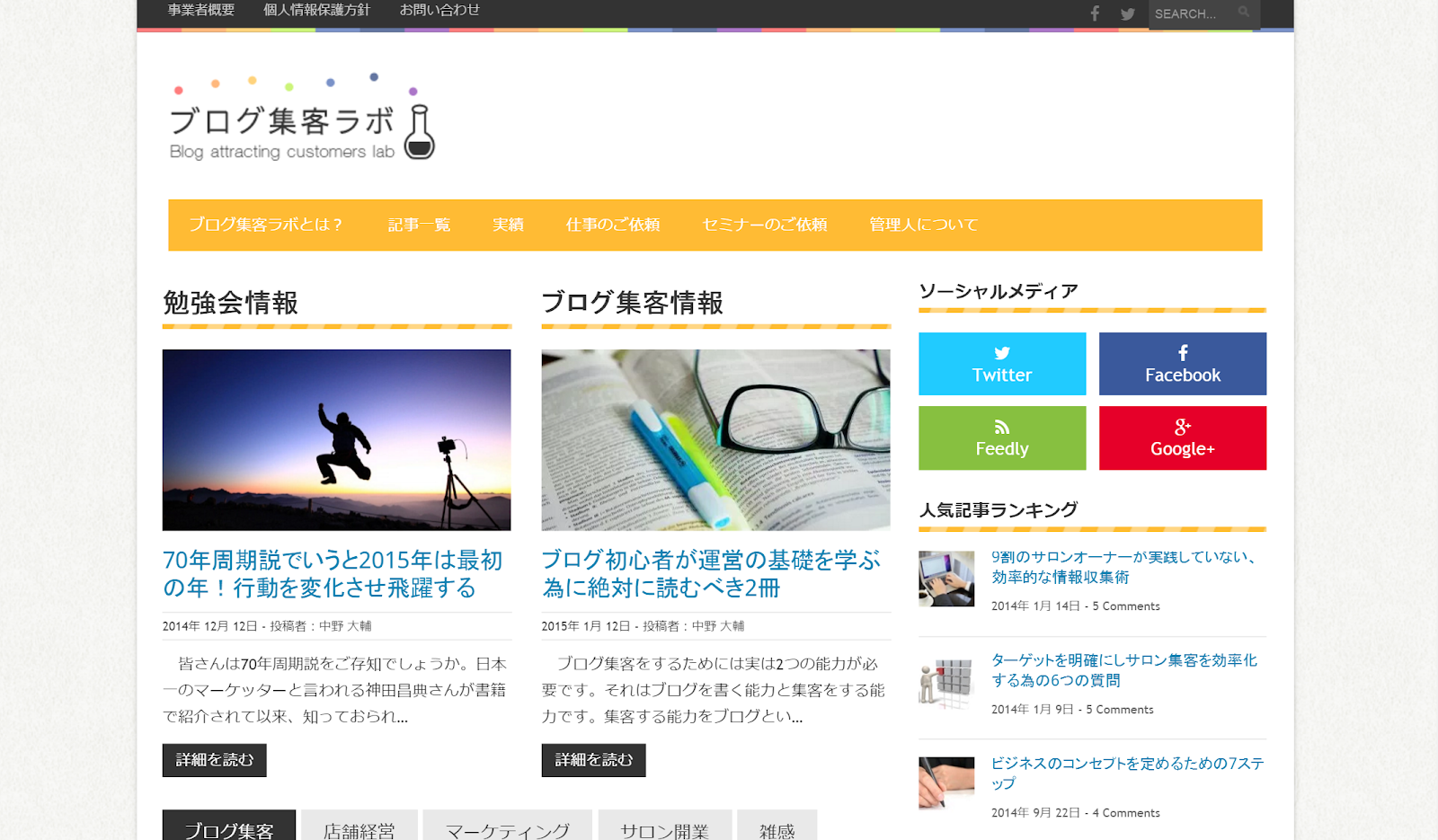1438x840 pixels.
Task: Click 詳細を読む under the ブログ初心者 article
Action: tap(594, 760)
